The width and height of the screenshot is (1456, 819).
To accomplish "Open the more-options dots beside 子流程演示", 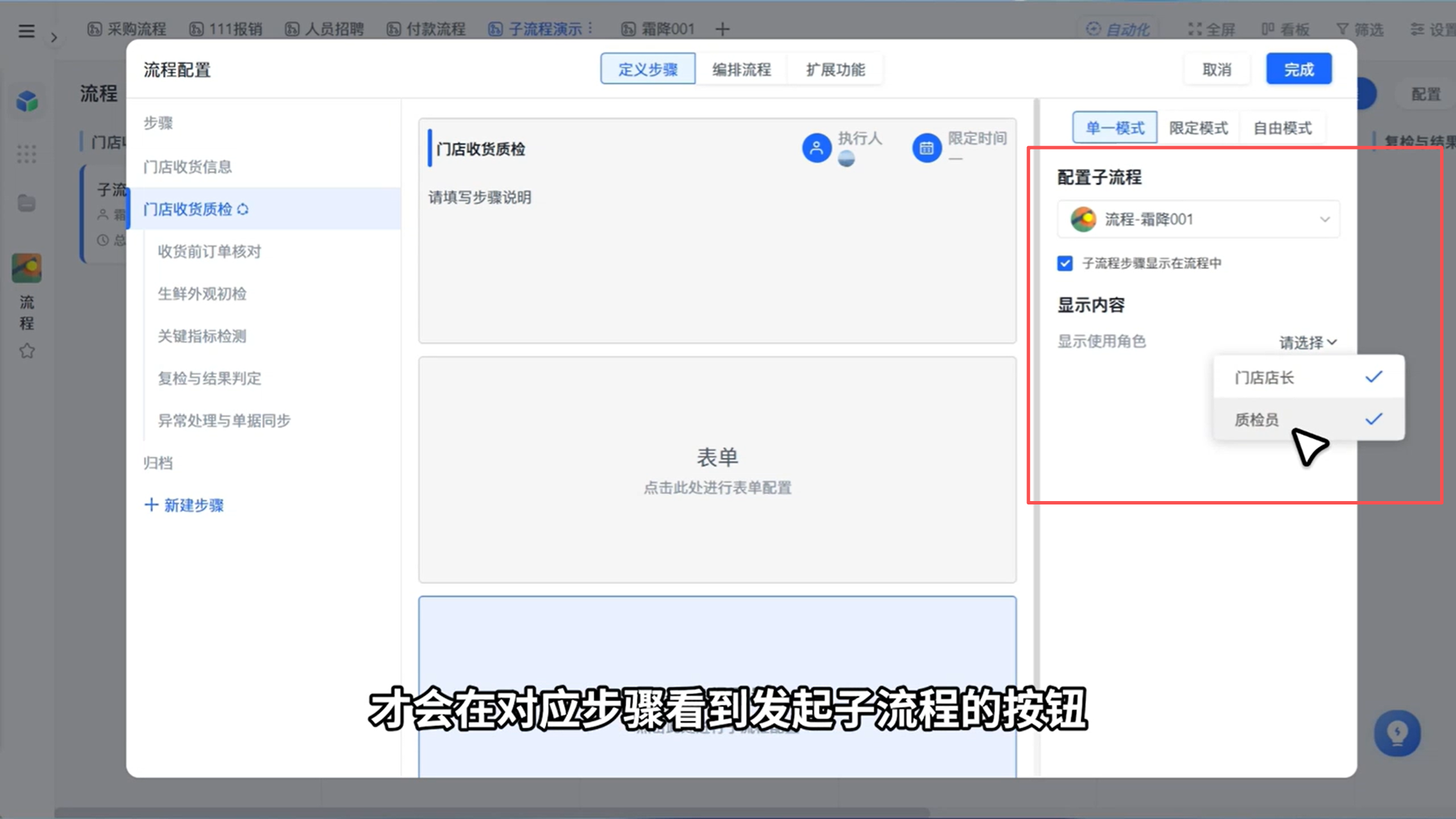I will (x=591, y=28).
